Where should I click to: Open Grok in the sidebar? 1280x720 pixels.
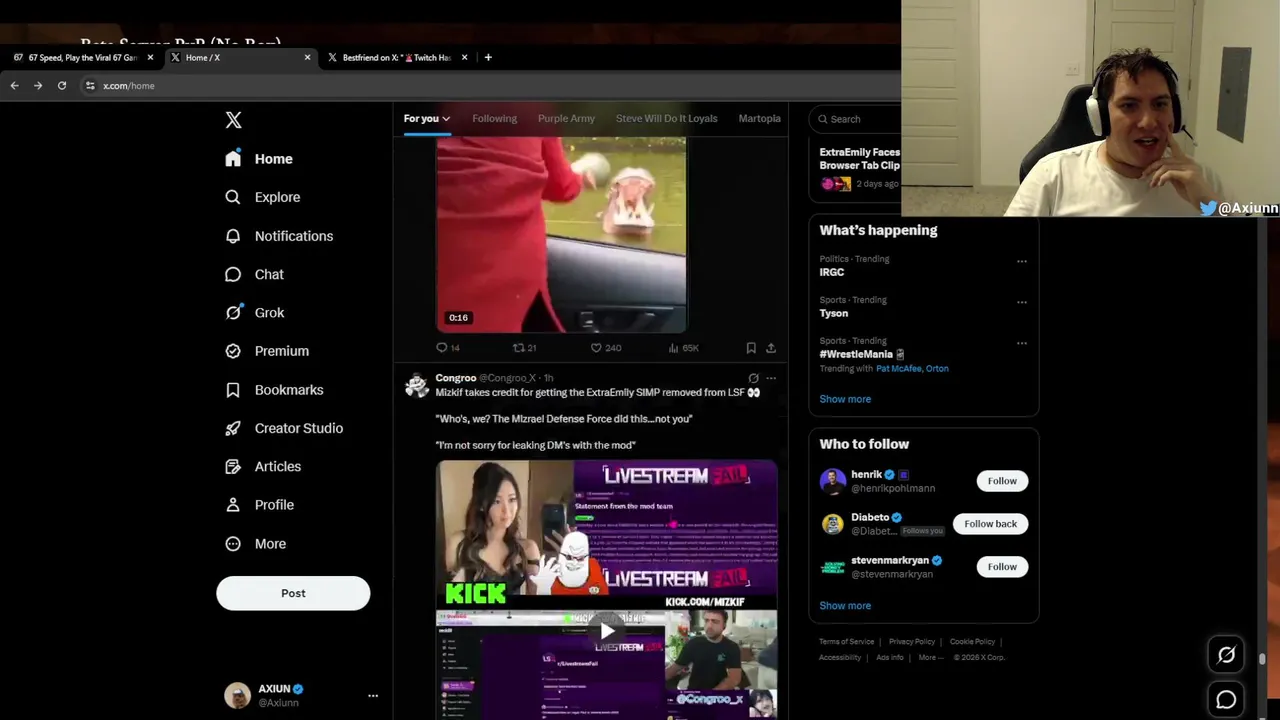pyautogui.click(x=255, y=313)
